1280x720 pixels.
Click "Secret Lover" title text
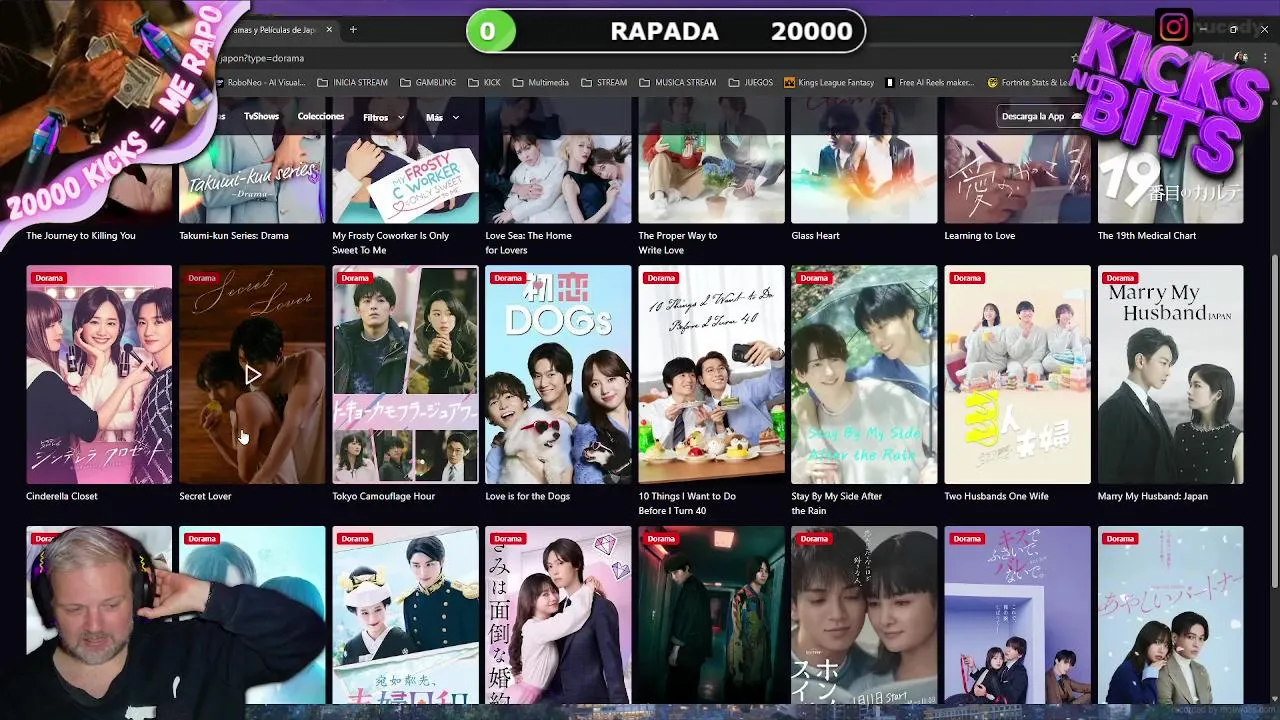[x=205, y=496]
